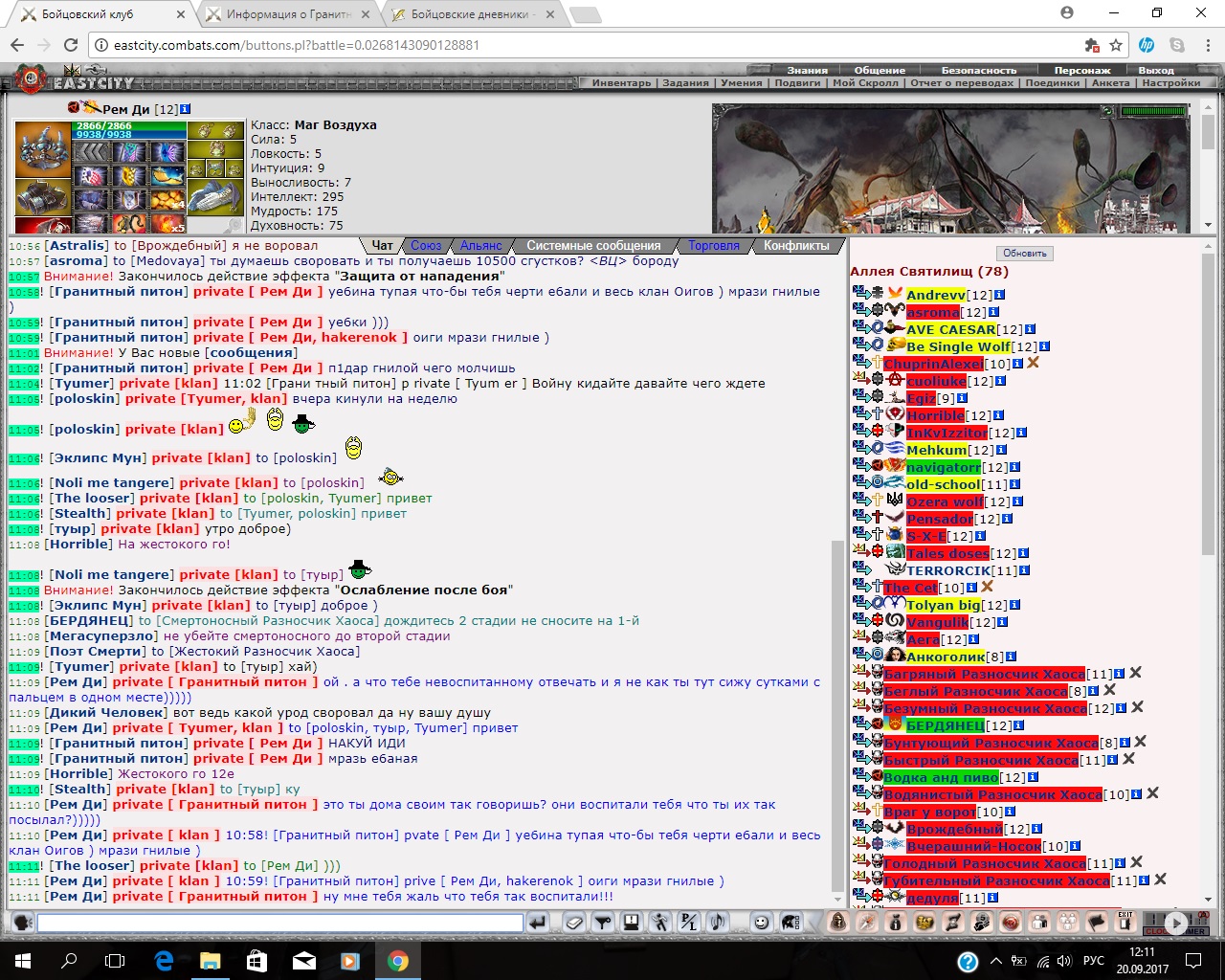Select player name Tolyan big in list

pos(944,605)
